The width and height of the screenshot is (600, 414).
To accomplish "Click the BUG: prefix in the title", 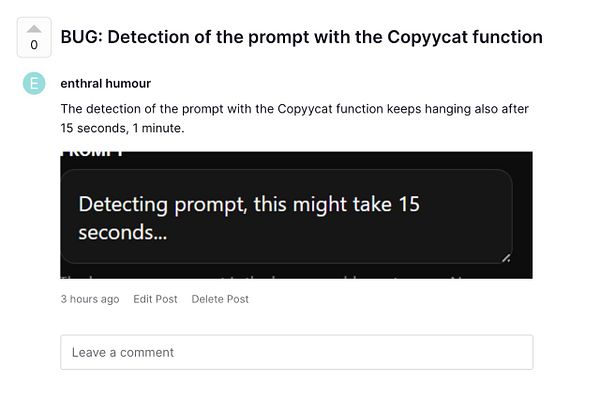I will tap(81, 37).
